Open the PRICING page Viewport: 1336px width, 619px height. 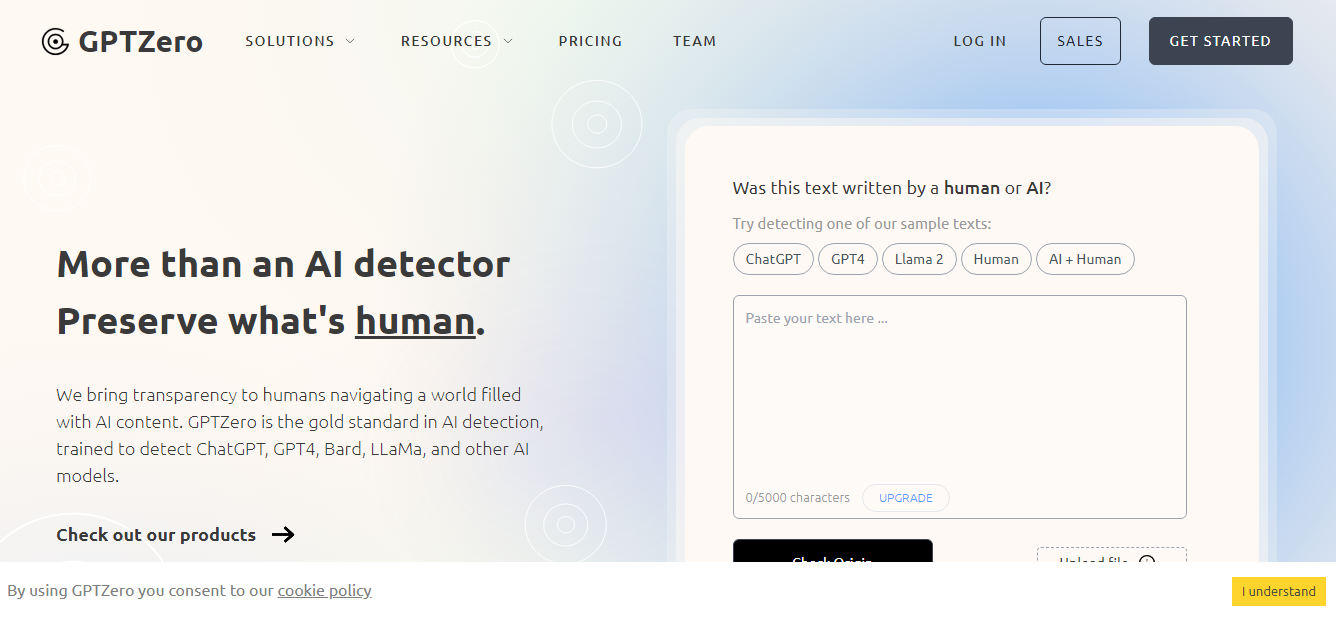[590, 41]
